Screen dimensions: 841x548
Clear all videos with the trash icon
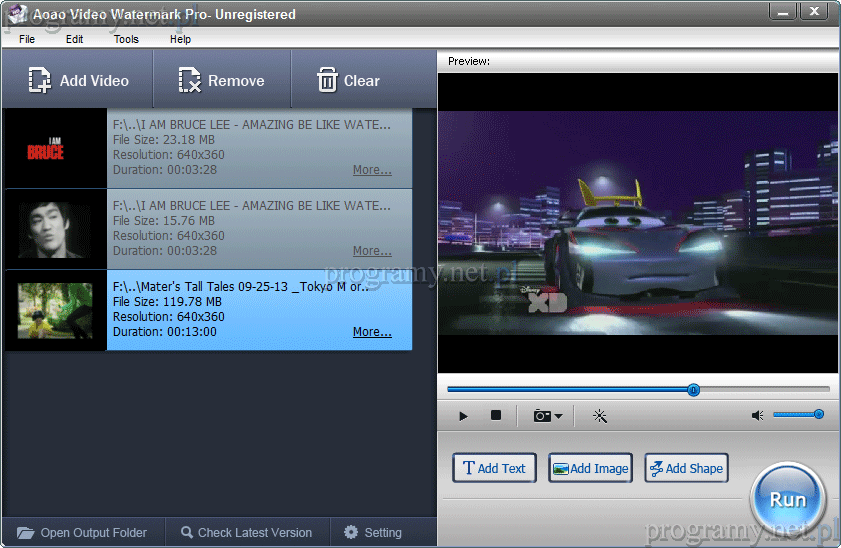coord(347,81)
